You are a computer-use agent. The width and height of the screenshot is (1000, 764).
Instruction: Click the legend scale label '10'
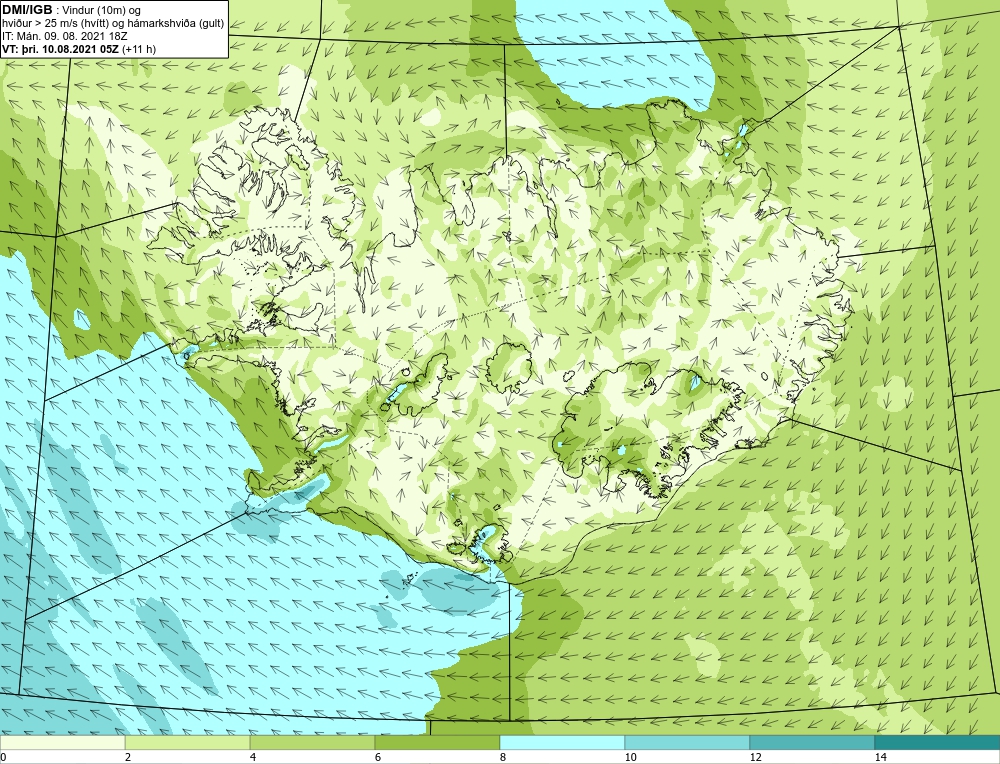coord(631,757)
